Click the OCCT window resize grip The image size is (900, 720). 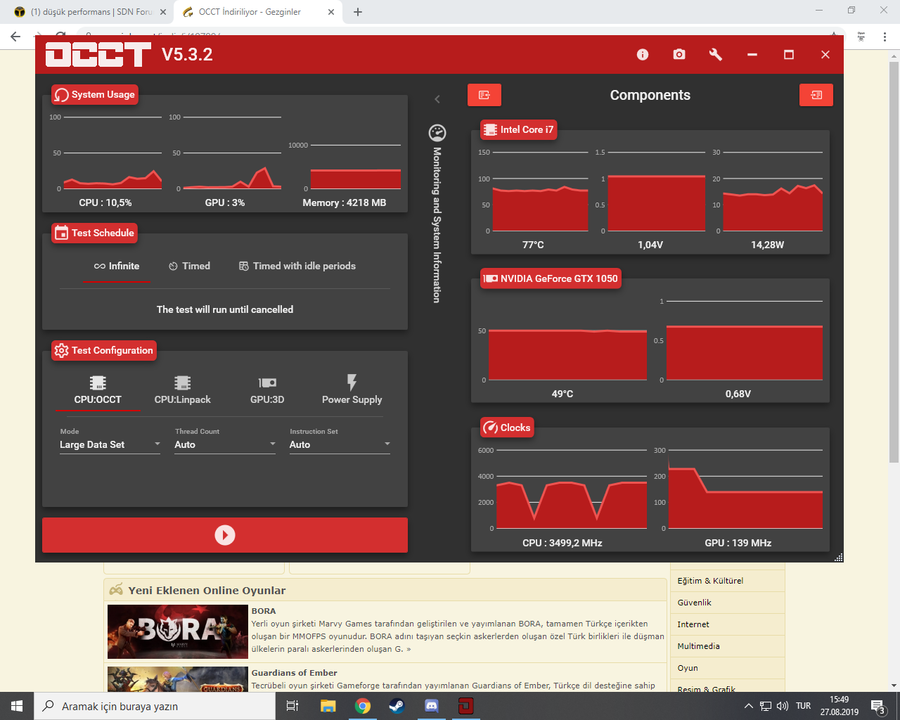click(x=838, y=557)
